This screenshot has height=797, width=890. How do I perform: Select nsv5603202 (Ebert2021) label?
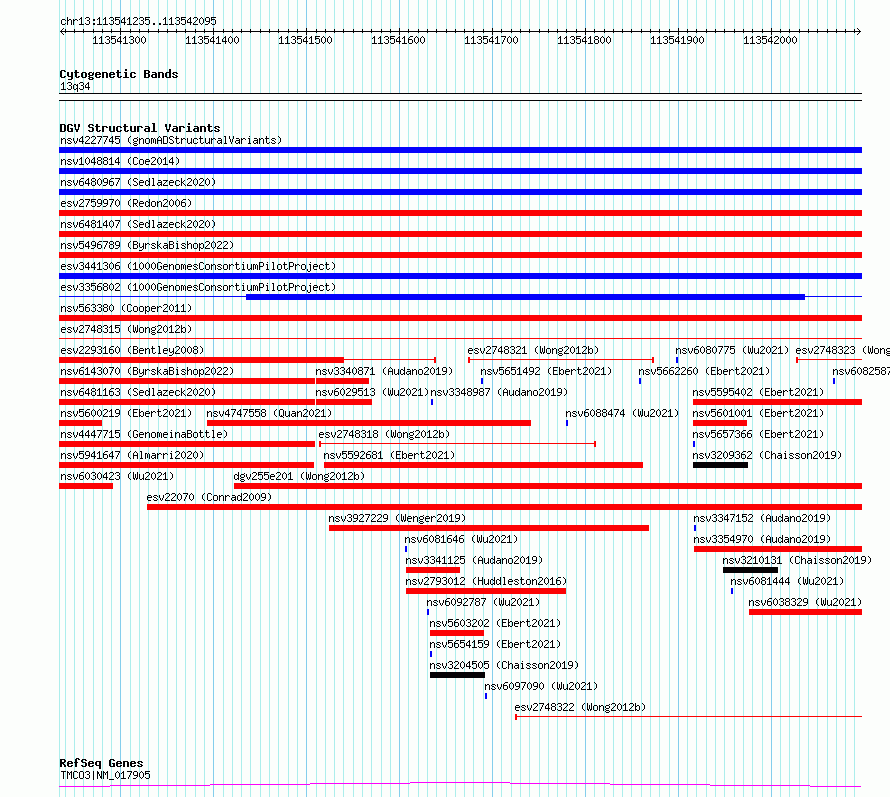point(495,623)
